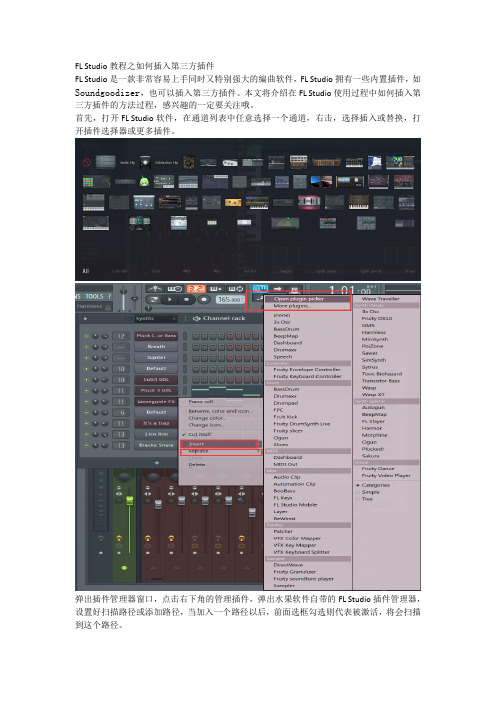Select Fruity Video Player from plugin list
The image size is (496, 702).
click(386, 475)
